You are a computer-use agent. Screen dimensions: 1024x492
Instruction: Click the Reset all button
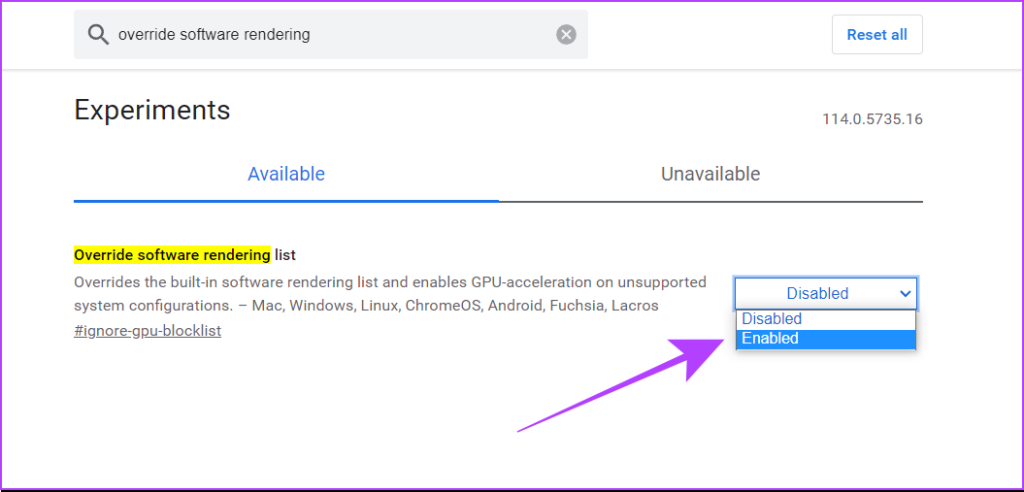(877, 35)
